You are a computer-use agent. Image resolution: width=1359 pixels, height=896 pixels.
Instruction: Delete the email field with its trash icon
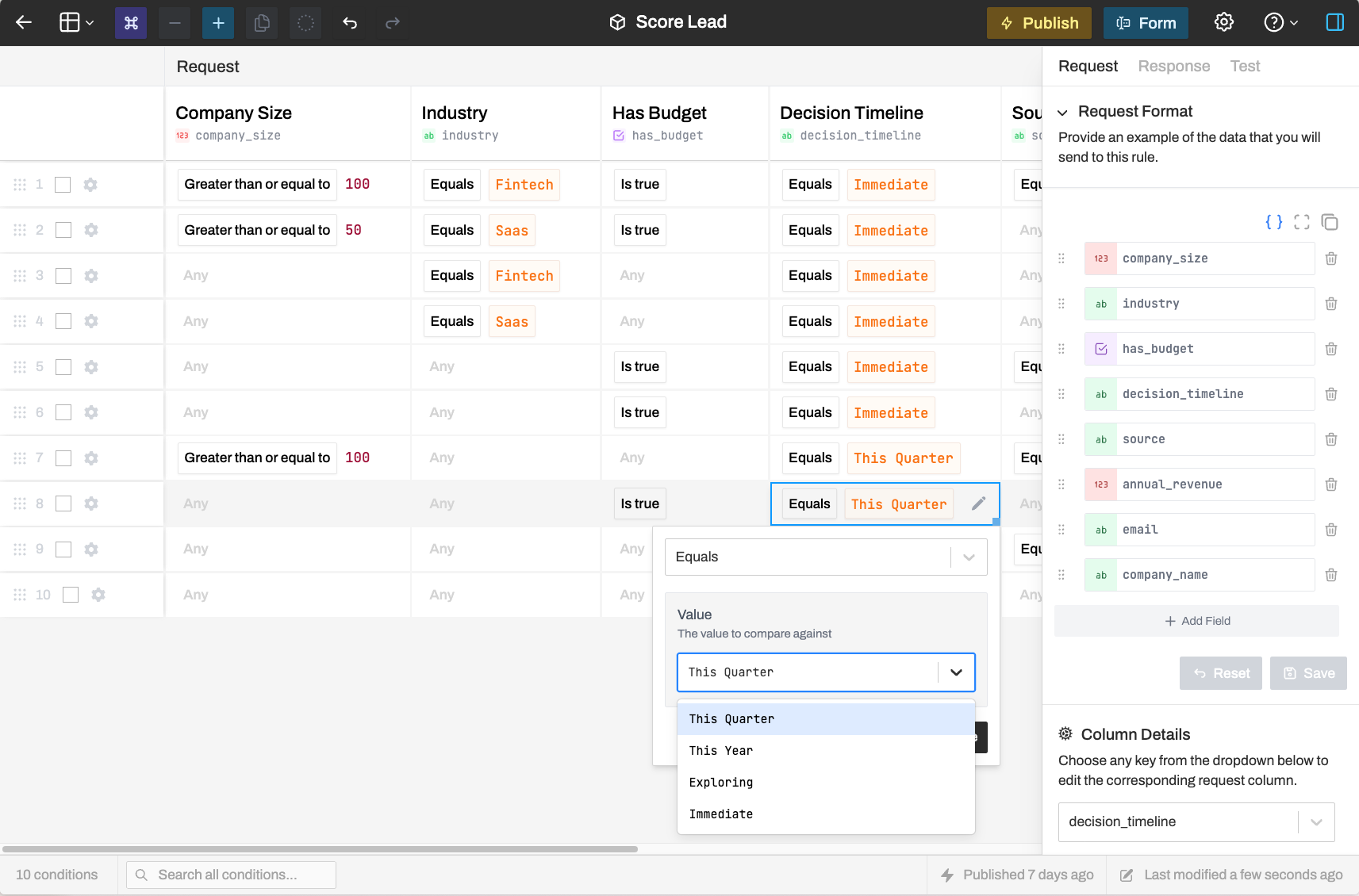point(1331,529)
